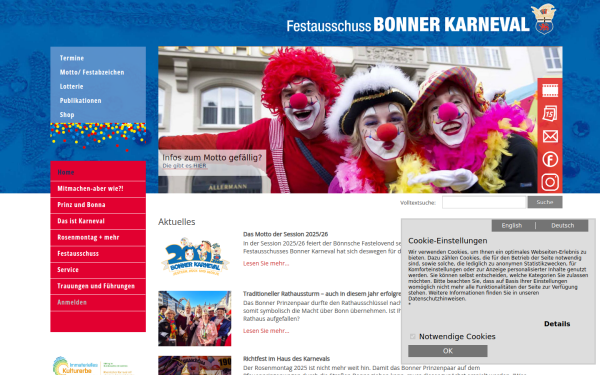The width and height of the screenshot is (600, 375).
Task: Click the Infos zum Motto gefällig? caption
Action: tap(212, 157)
